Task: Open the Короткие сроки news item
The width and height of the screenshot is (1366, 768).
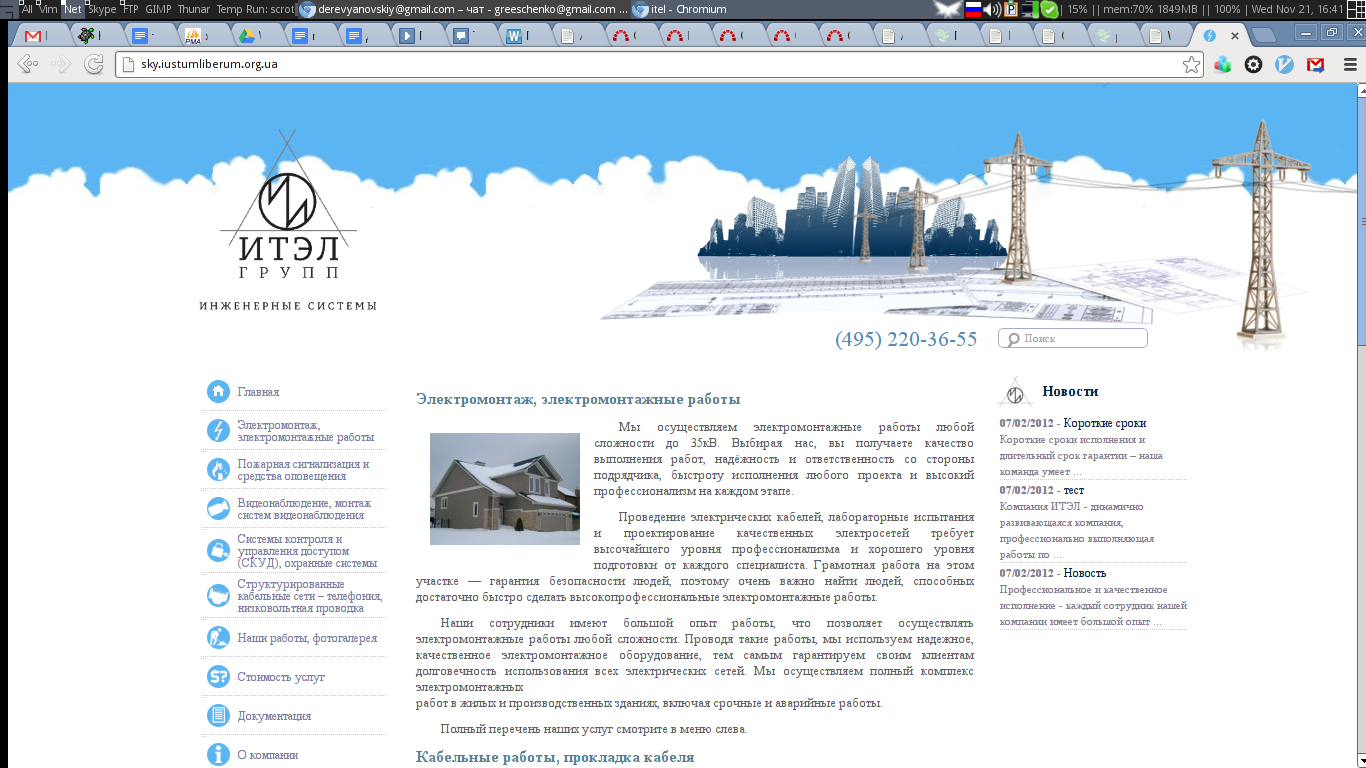Action: tap(1105, 423)
